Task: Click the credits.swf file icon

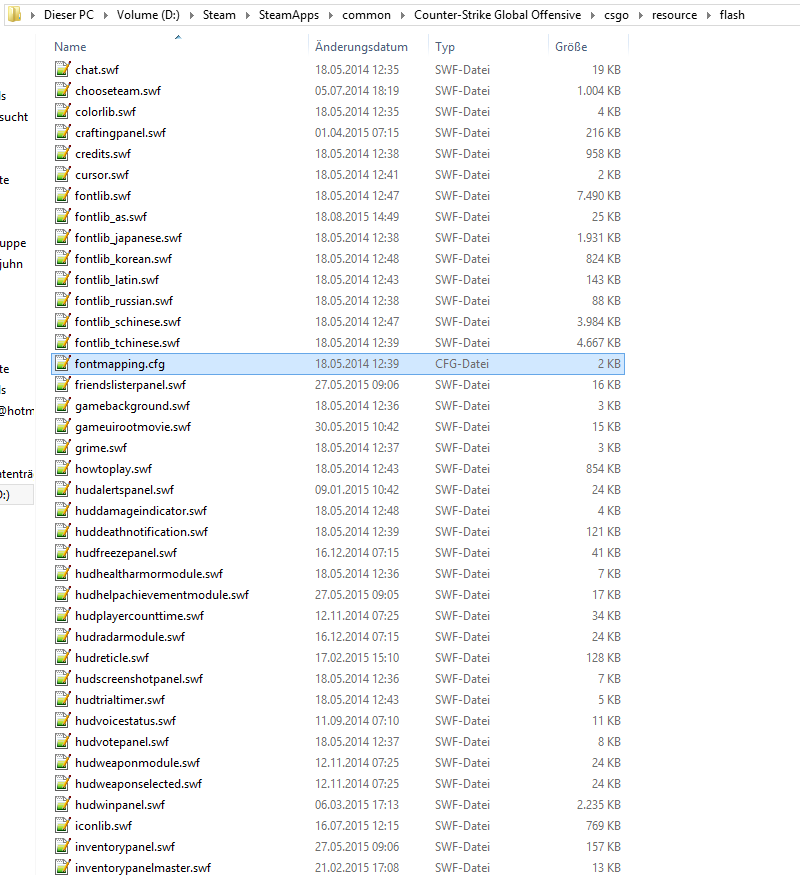Action: tap(63, 153)
